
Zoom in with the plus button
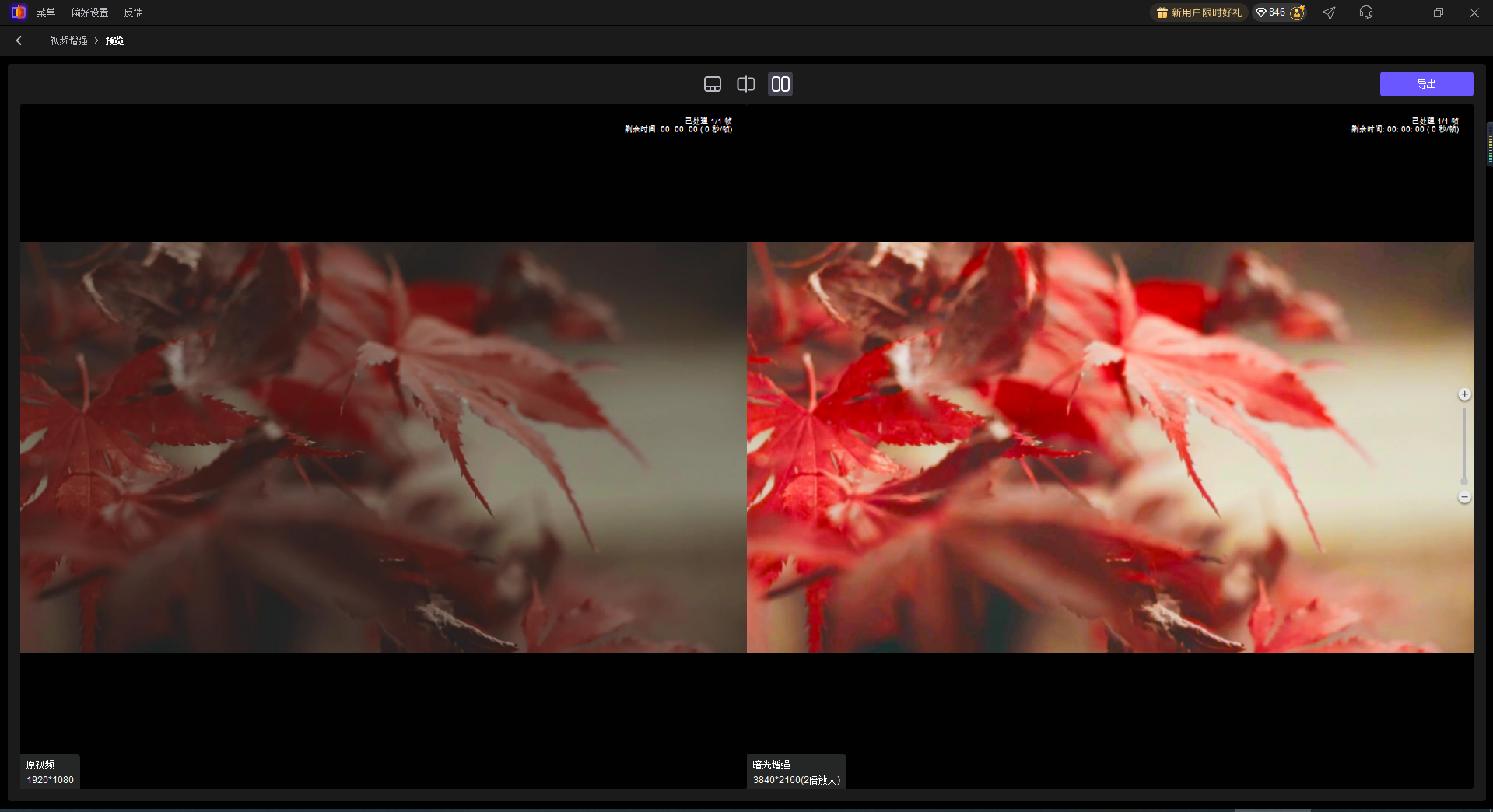1463,394
